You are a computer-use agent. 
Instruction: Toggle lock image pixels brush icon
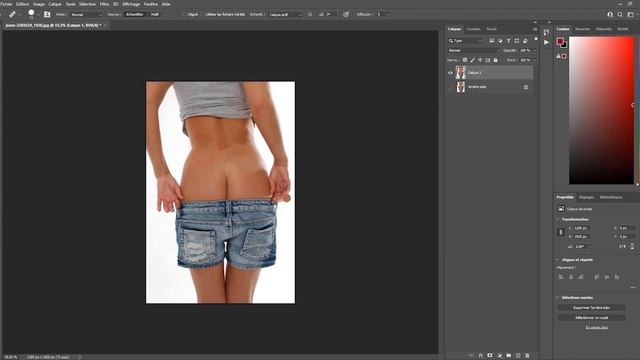[472, 60]
